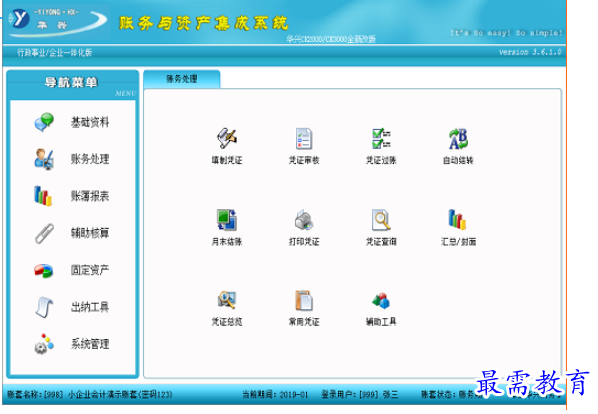The width and height of the screenshot is (598, 414).
Task: Click the 账簿报表 books icon in sidebar
Action: (x=43, y=196)
